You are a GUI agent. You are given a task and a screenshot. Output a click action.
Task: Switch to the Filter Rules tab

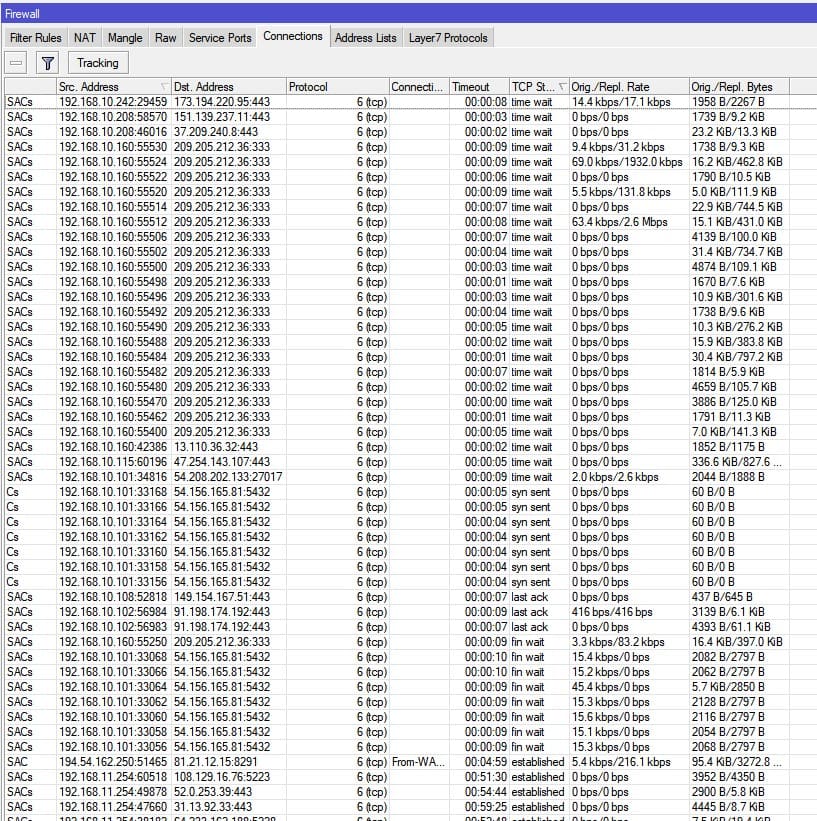click(x=36, y=38)
